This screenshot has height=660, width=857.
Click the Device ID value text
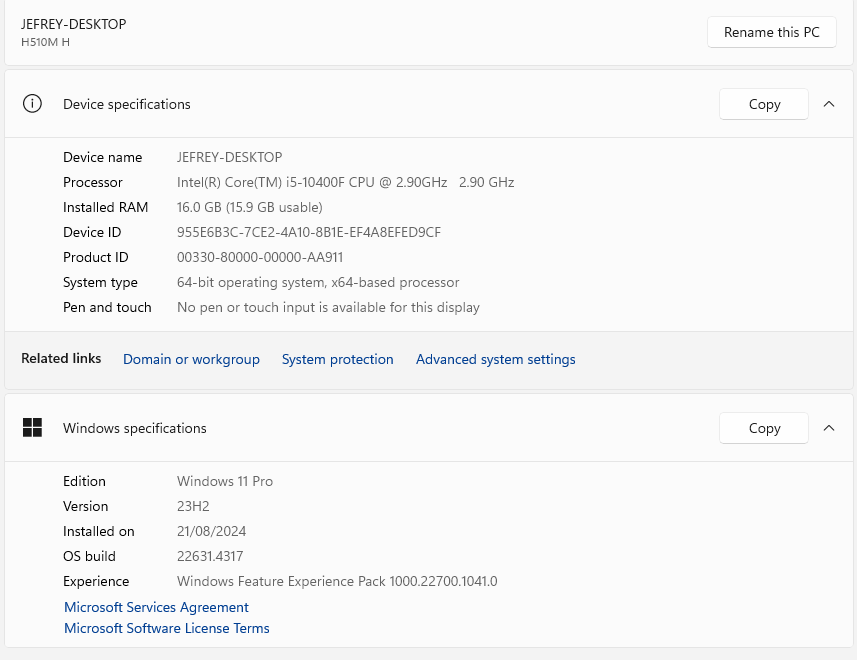click(308, 232)
